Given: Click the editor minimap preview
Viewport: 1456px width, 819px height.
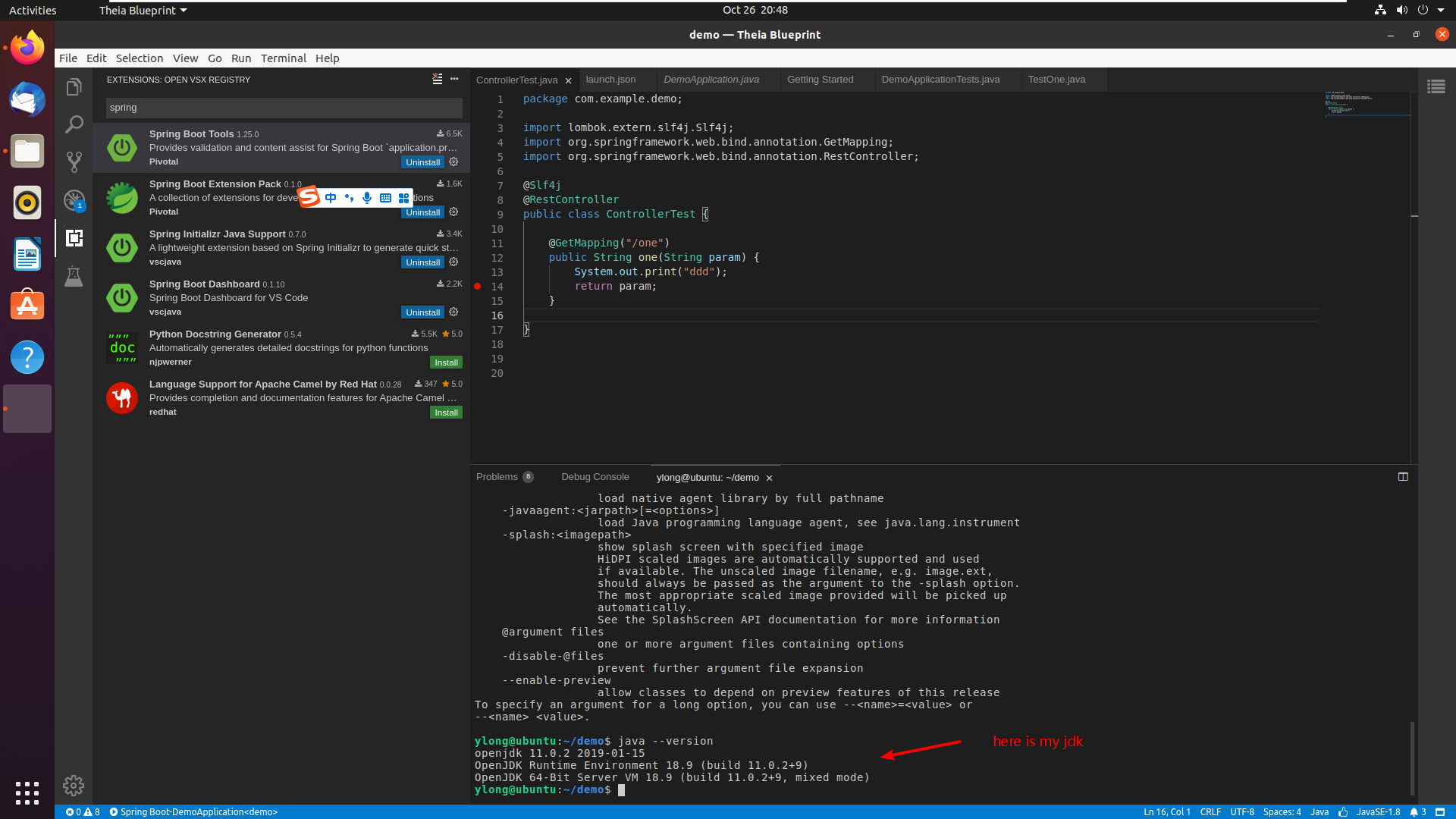Looking at the screenshot, I should coord(1367,104).
